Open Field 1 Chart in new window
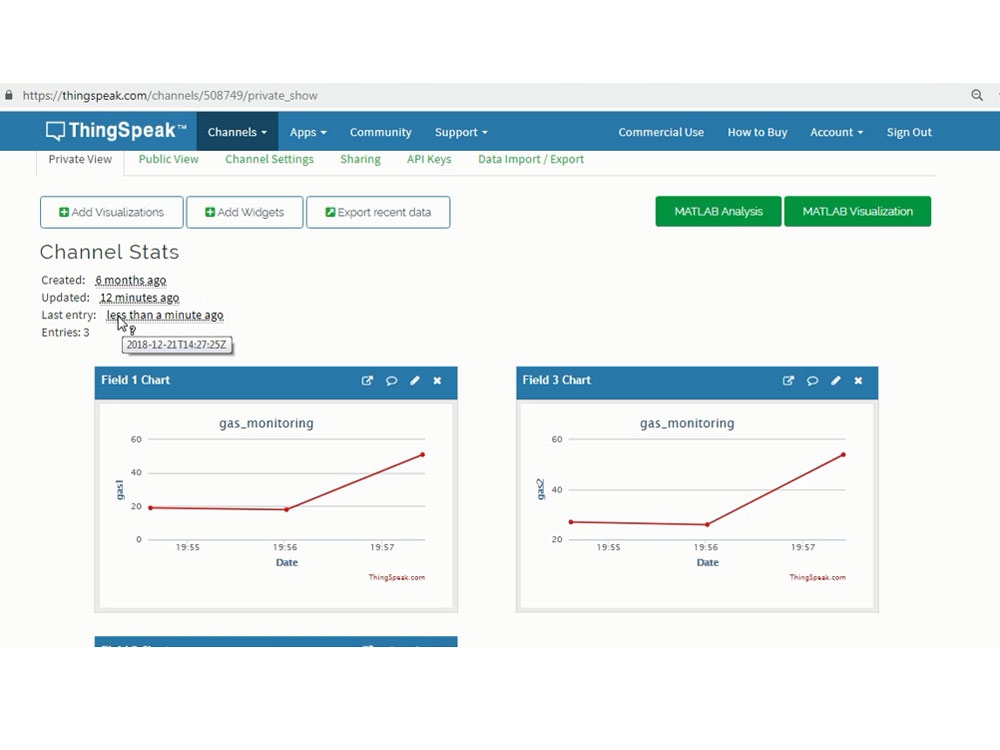 [367, 380]
